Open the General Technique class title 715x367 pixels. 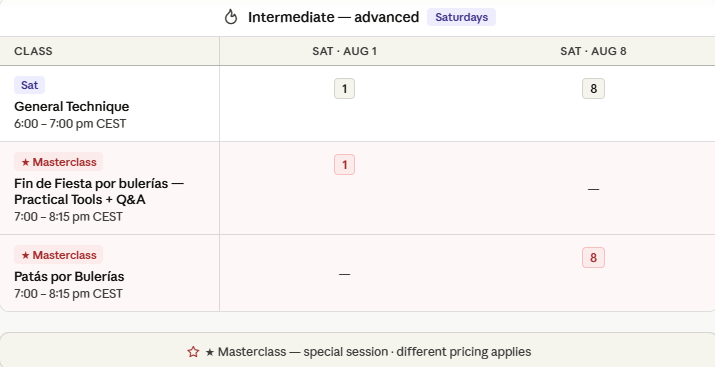point(72,107)
